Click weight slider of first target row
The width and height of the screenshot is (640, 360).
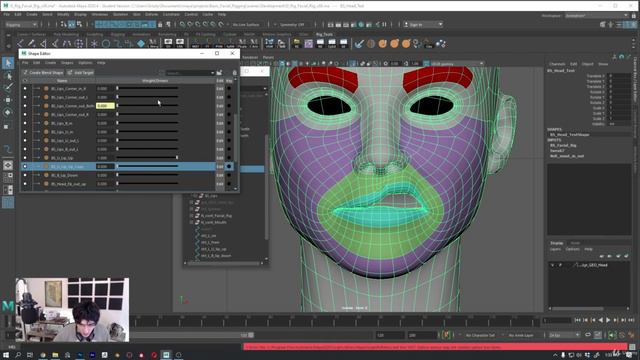(x=147, y=88)
